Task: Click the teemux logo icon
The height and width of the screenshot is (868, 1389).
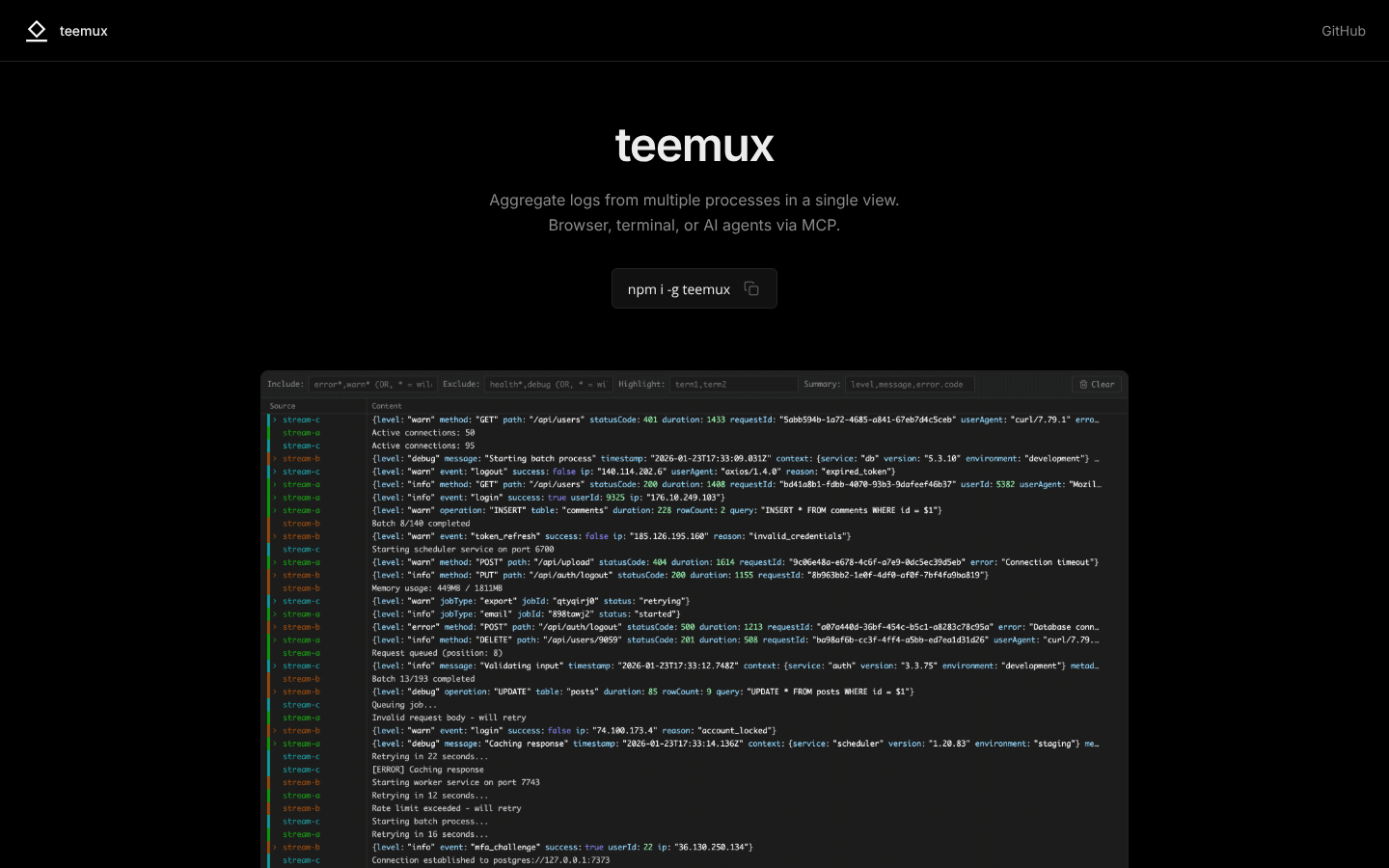Action: click(x=37, y=31)
